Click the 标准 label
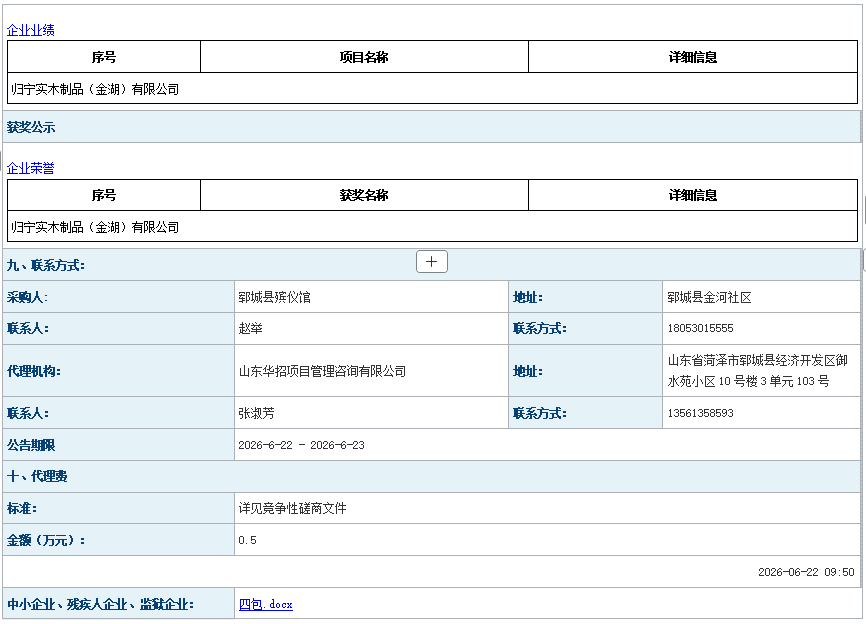This screenshot has height=624, width=866. pos(22,508)
